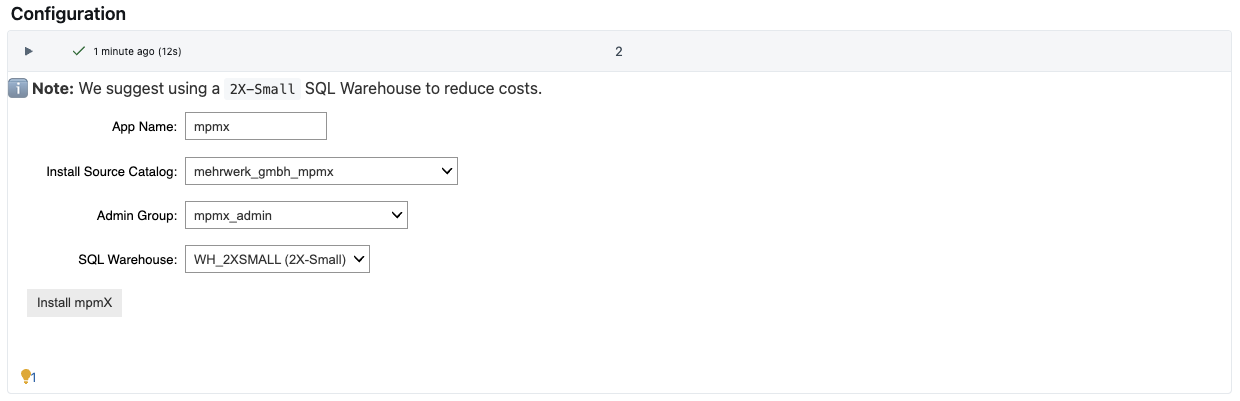Screen dimensions: 1240x401
Task: Click the Install mpmX button
Action: click(x=74, y=302)
